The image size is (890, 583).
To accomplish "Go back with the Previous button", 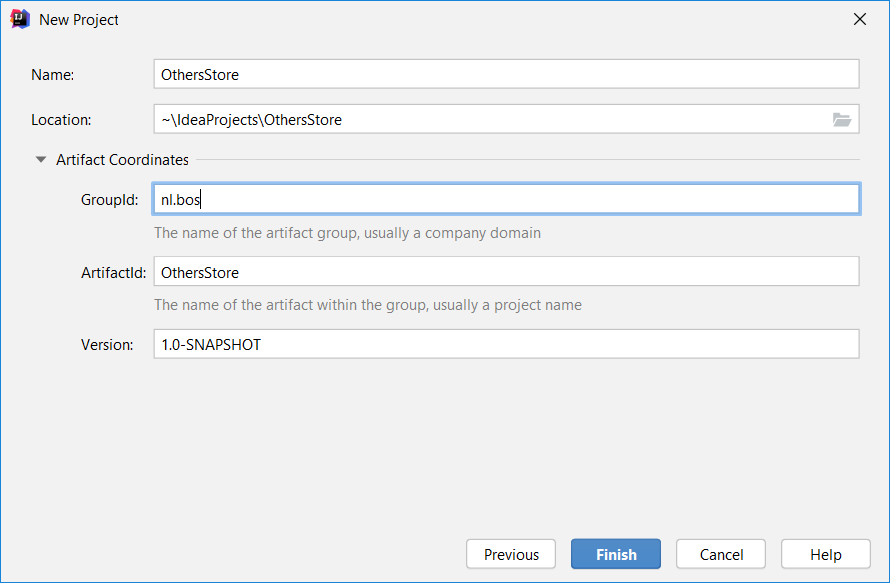I will click(x=511, y=554).
